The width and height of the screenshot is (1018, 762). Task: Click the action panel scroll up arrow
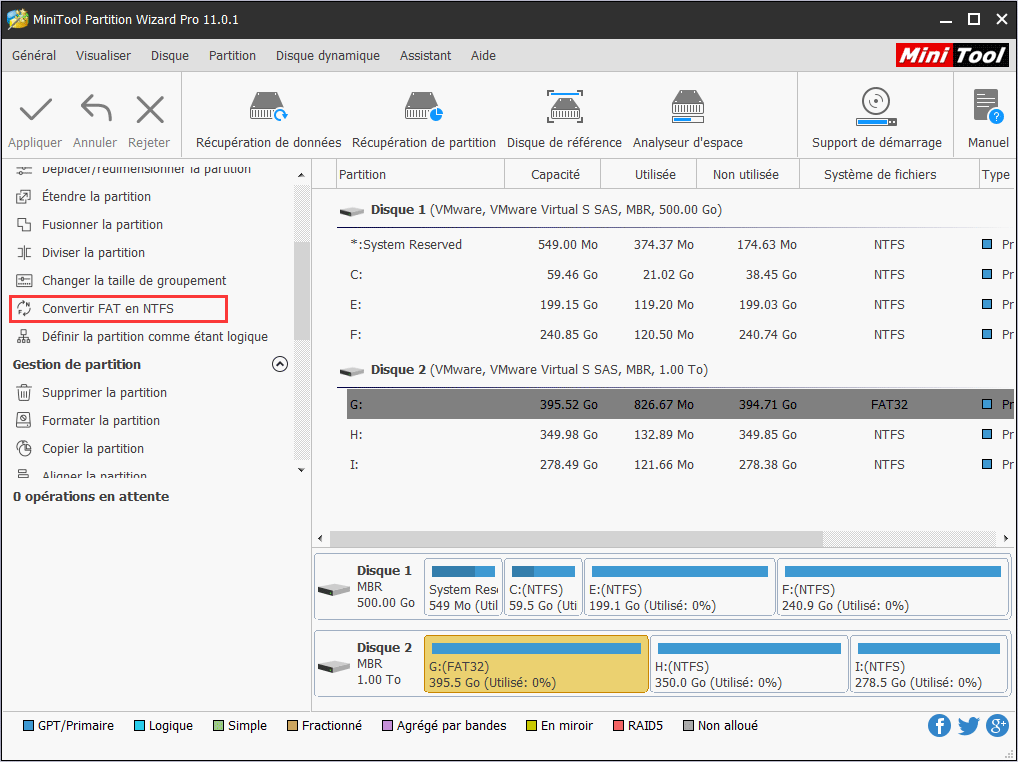click(301, 175)
